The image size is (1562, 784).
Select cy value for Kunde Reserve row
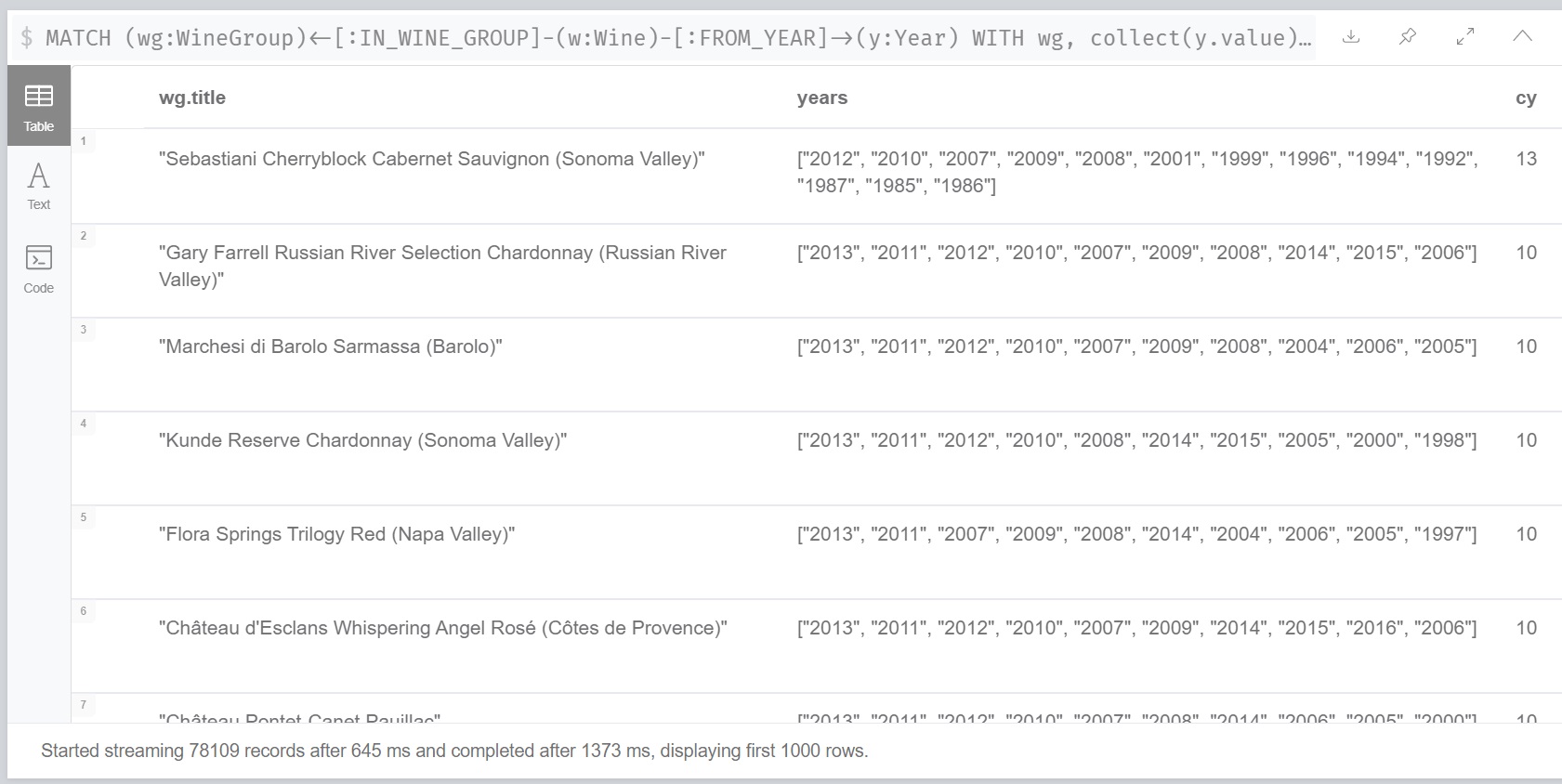1526,440
